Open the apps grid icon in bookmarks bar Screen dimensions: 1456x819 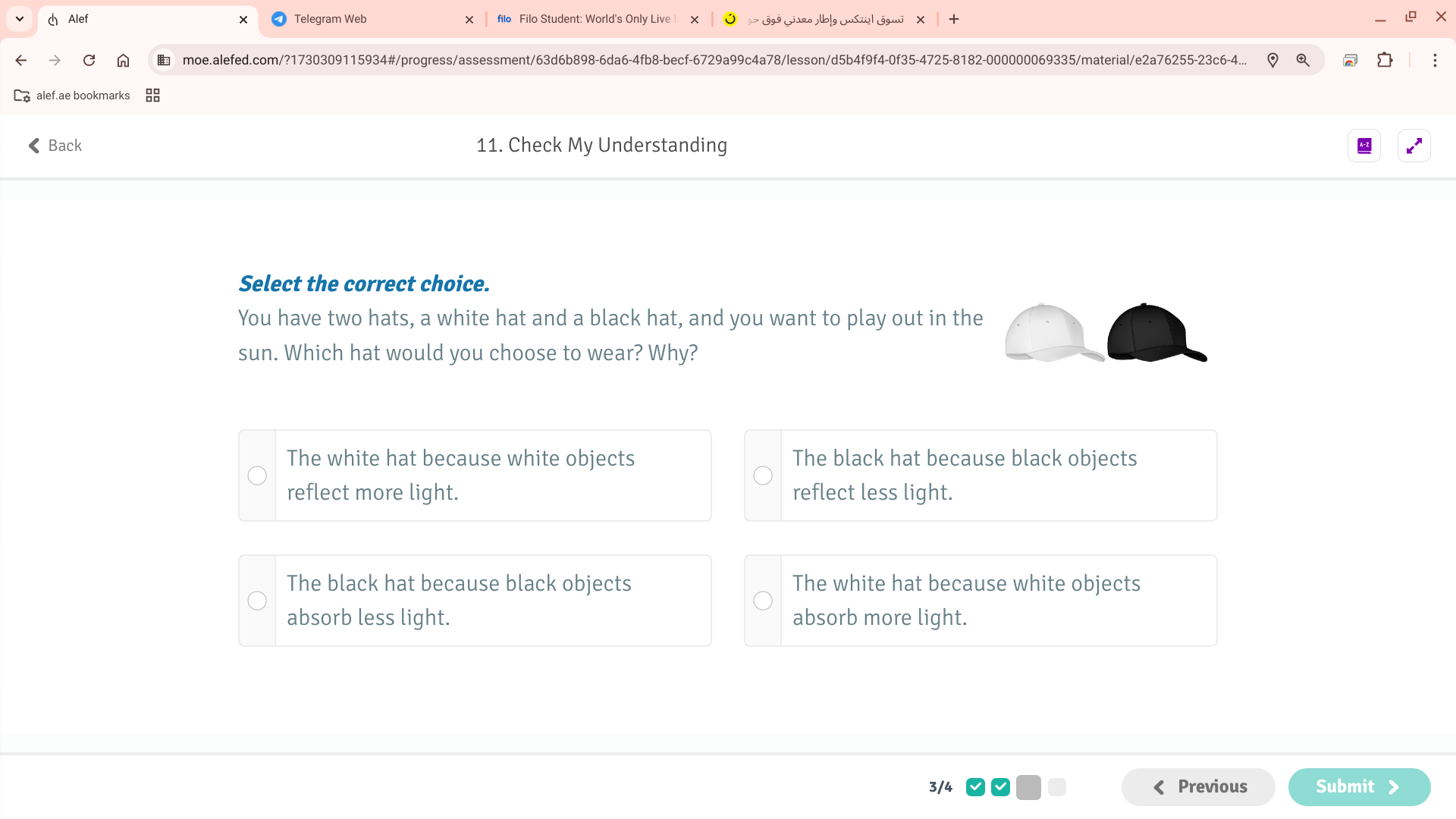coord(152,96)
